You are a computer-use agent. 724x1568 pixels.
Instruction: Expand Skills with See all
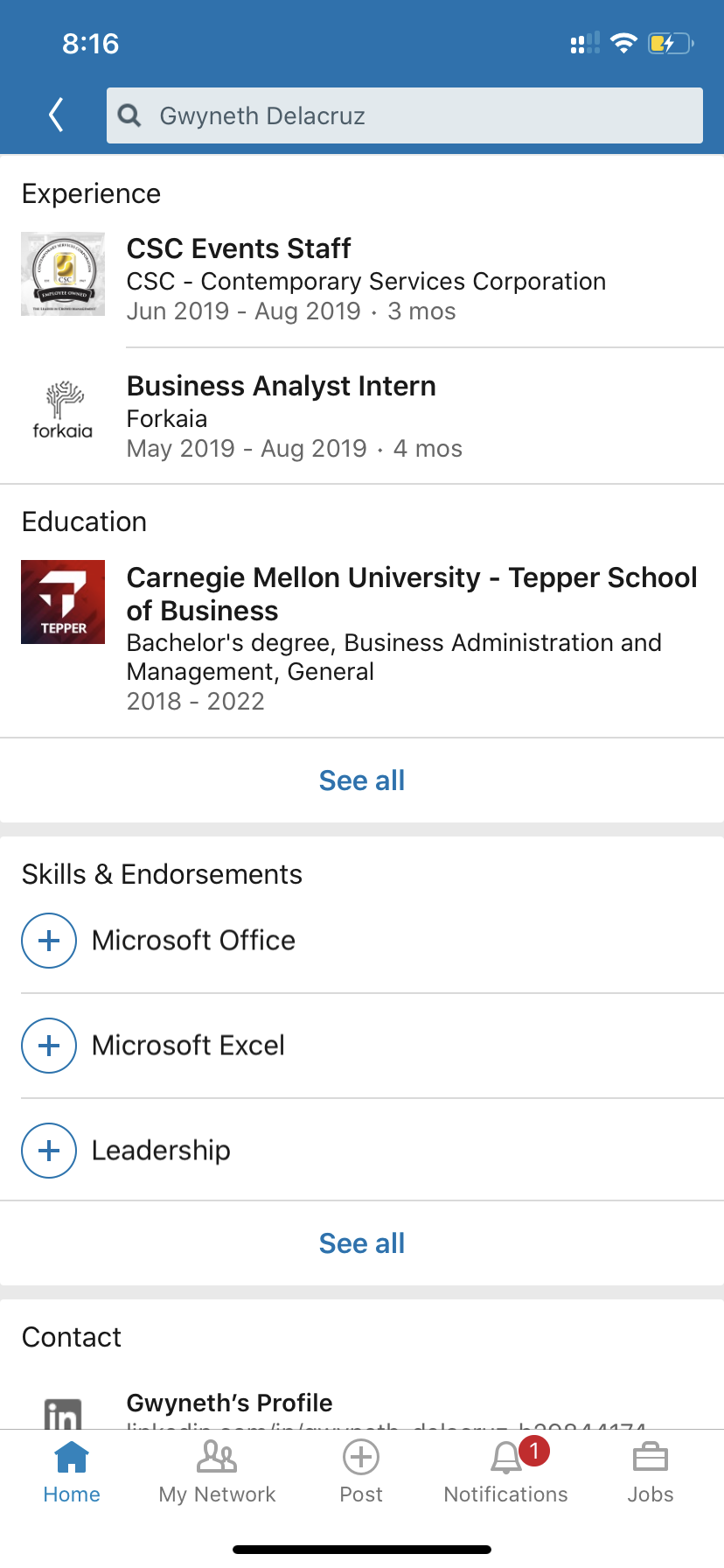click(362, 1243)
